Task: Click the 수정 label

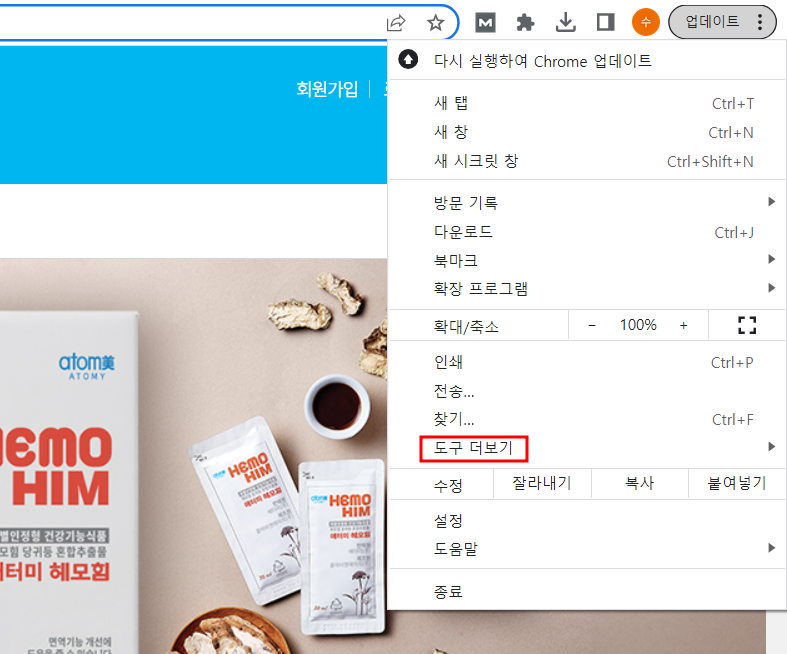Action: click(x=448, y=485)
